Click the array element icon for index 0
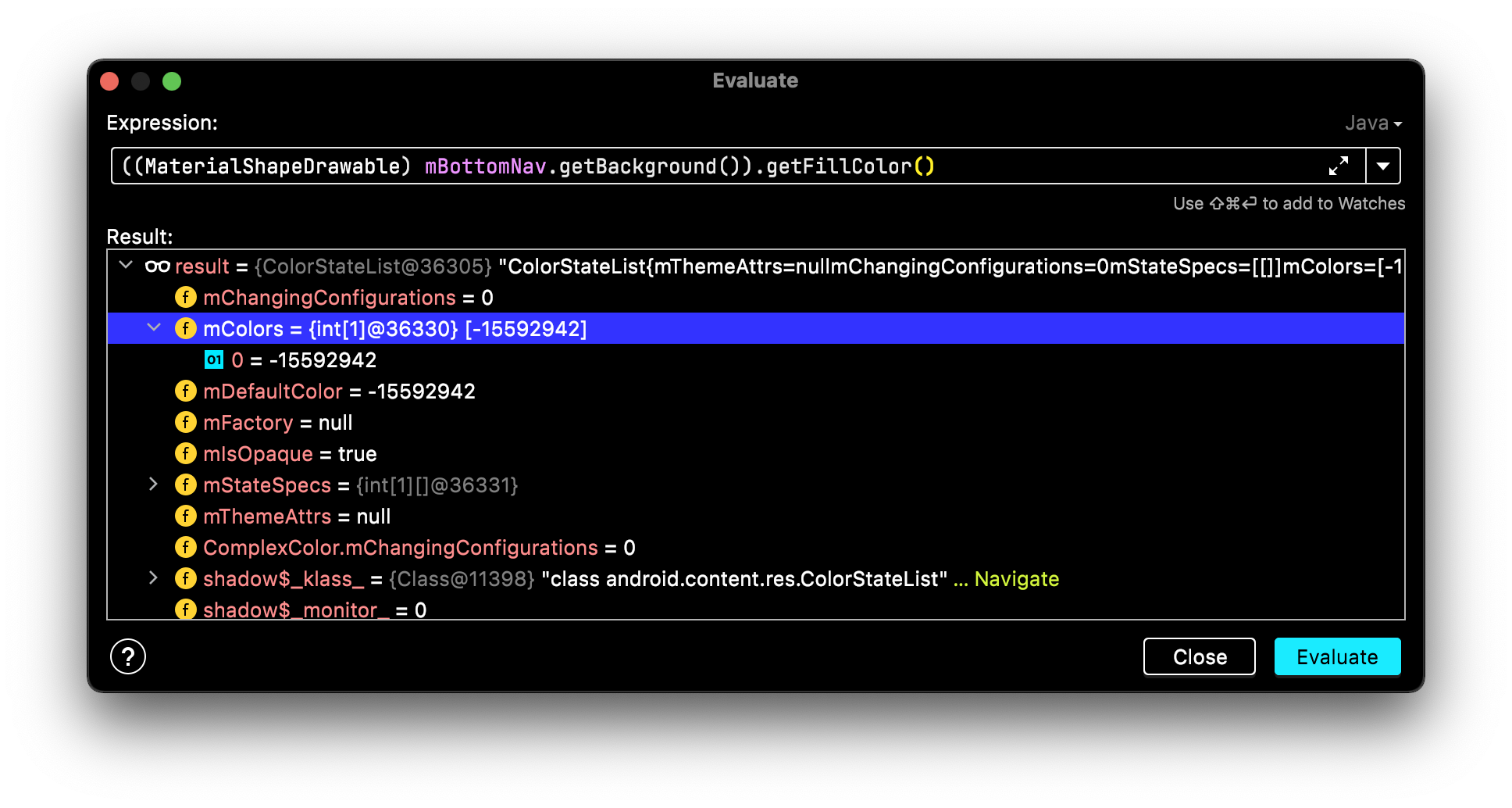The width and height of the screenshot is (1512, 808). tap(214, 359)
